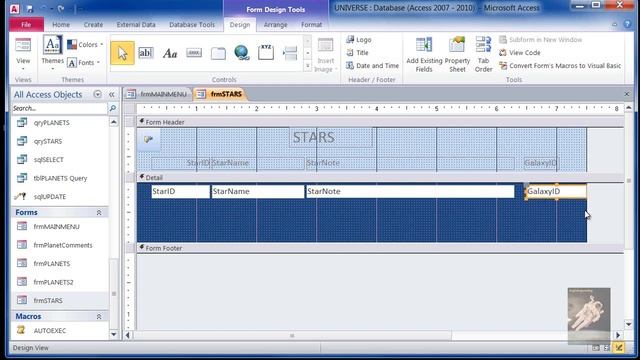Click the navigation pane Search box
Image resolution: width=640 pixels, height=360 pixels.
click(x=59, y=108)
